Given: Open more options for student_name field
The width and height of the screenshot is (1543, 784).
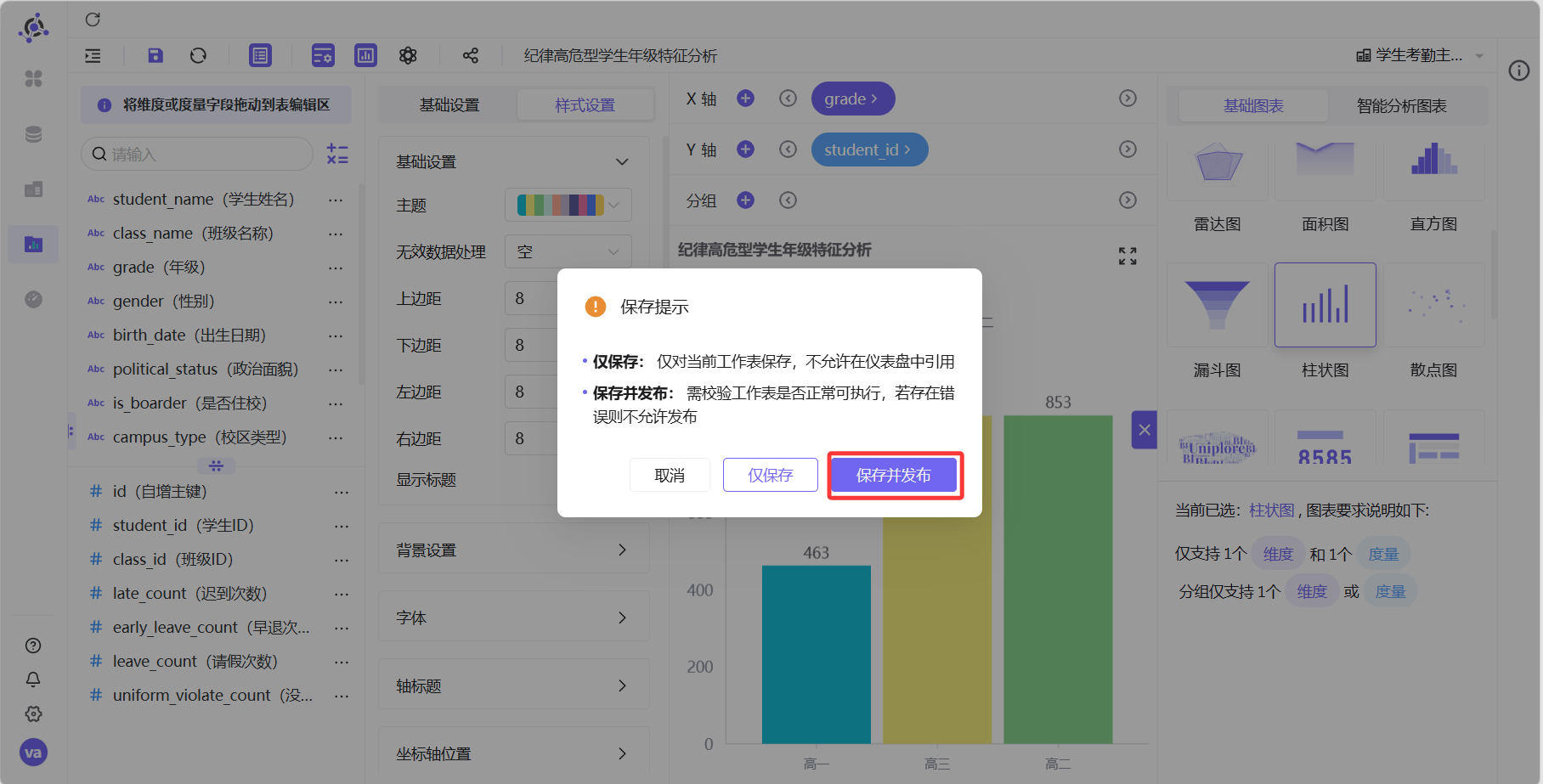Looking at the screenshot, I should pos(336,200).
